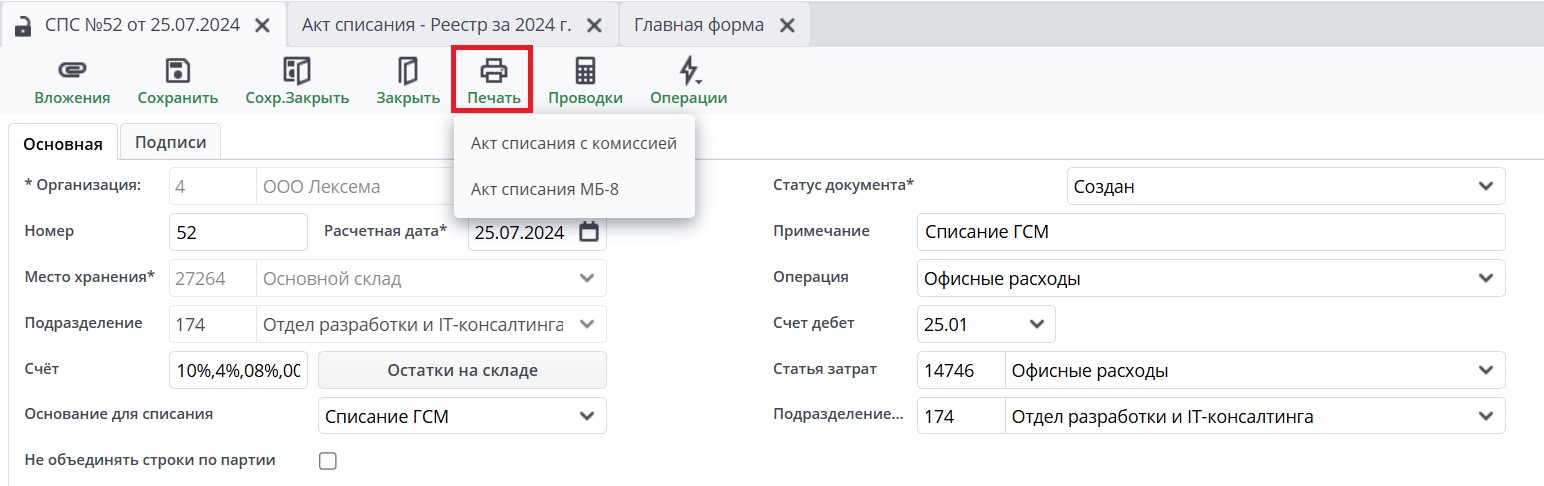Open Проводки calculator icon
The image size is (1544, 486).
click(x=585, y=71)
